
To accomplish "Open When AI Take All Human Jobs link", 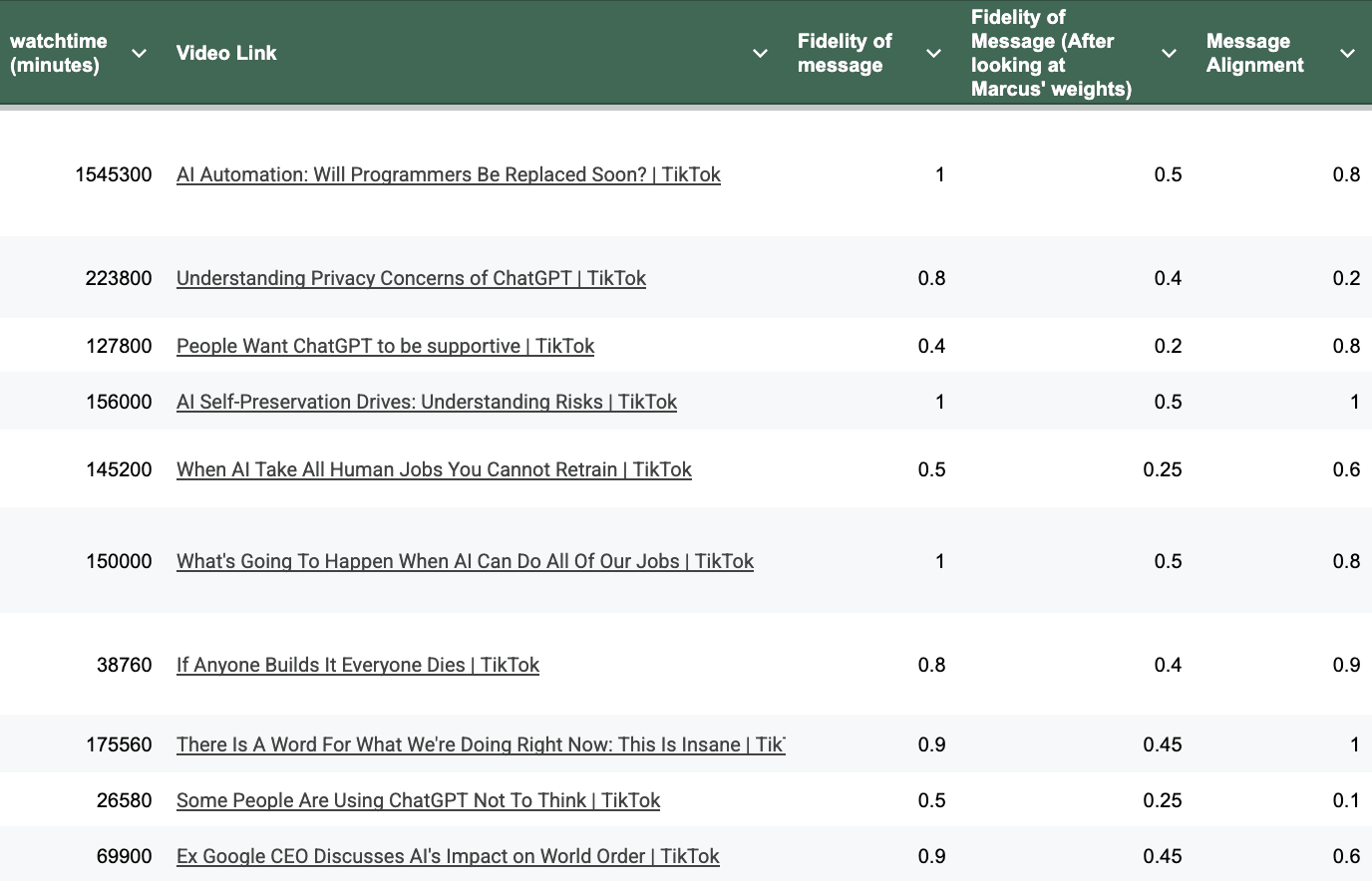I will click(434, 469).
